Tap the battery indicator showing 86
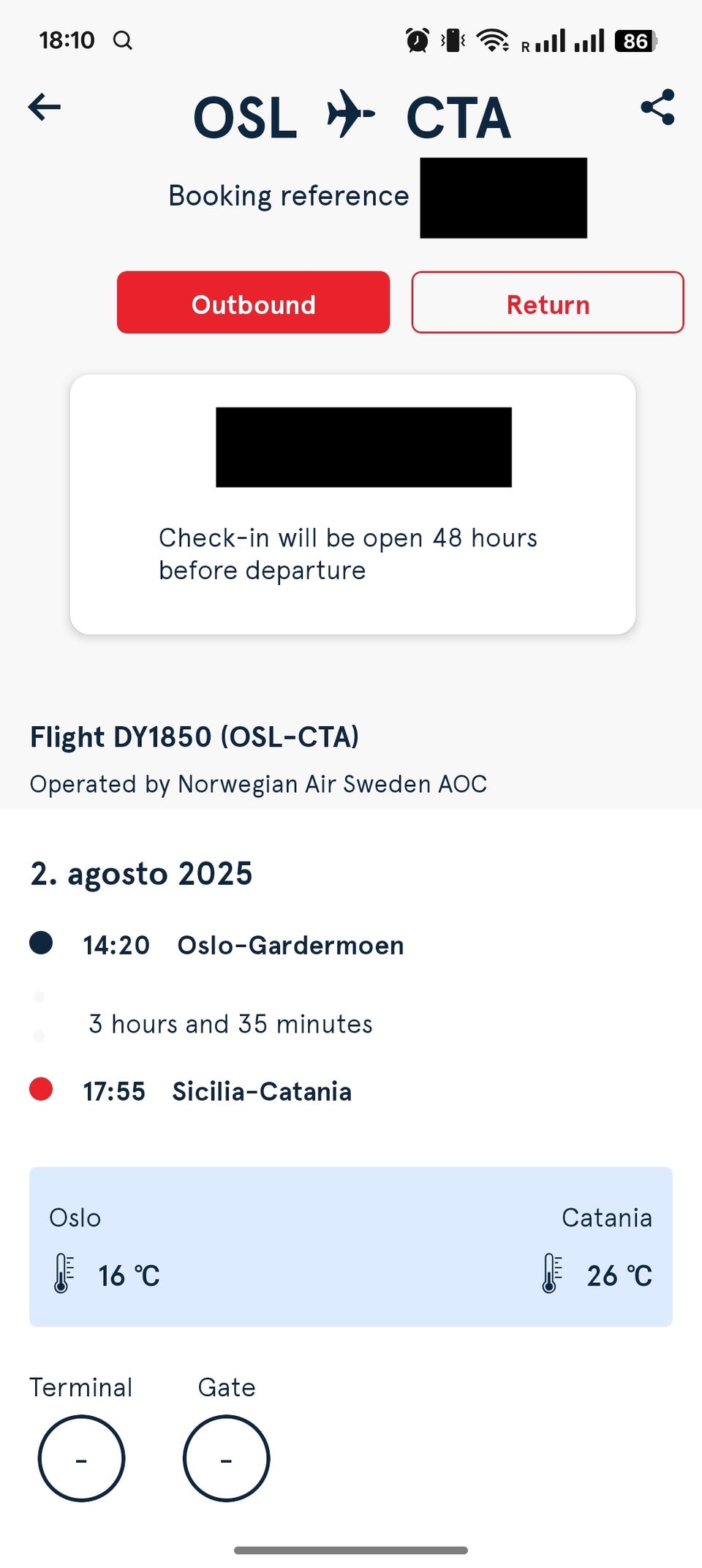Viewport: 702px width, 1568px height. [636, 41]
